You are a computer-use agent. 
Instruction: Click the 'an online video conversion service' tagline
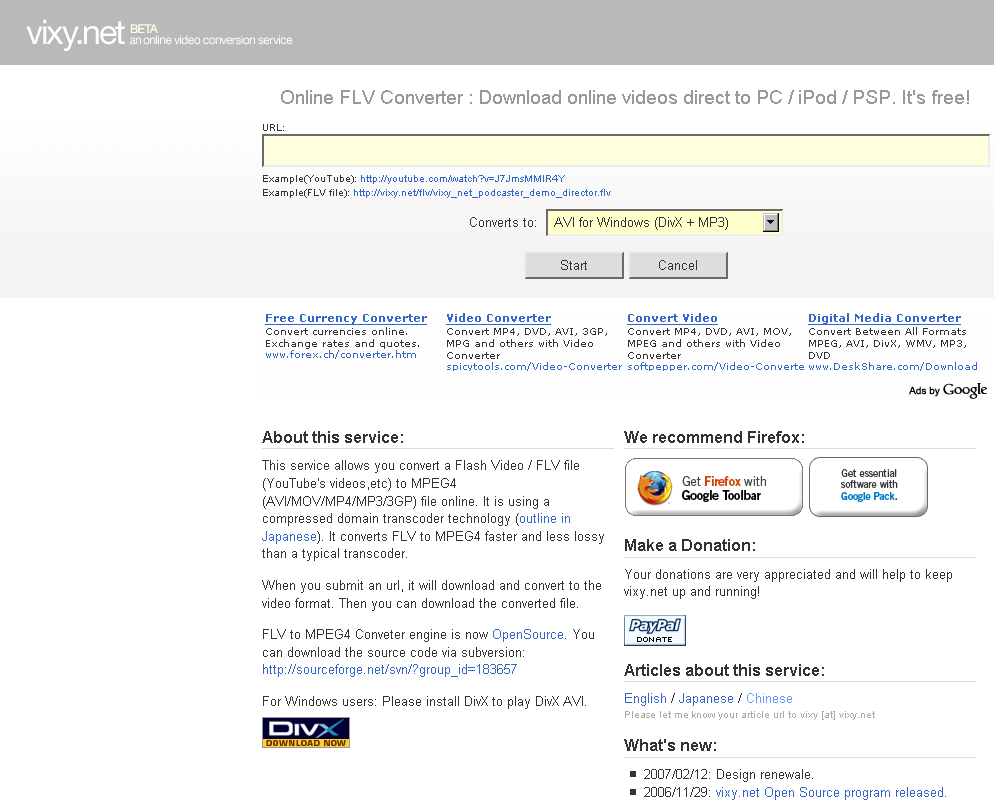(211, 40)
